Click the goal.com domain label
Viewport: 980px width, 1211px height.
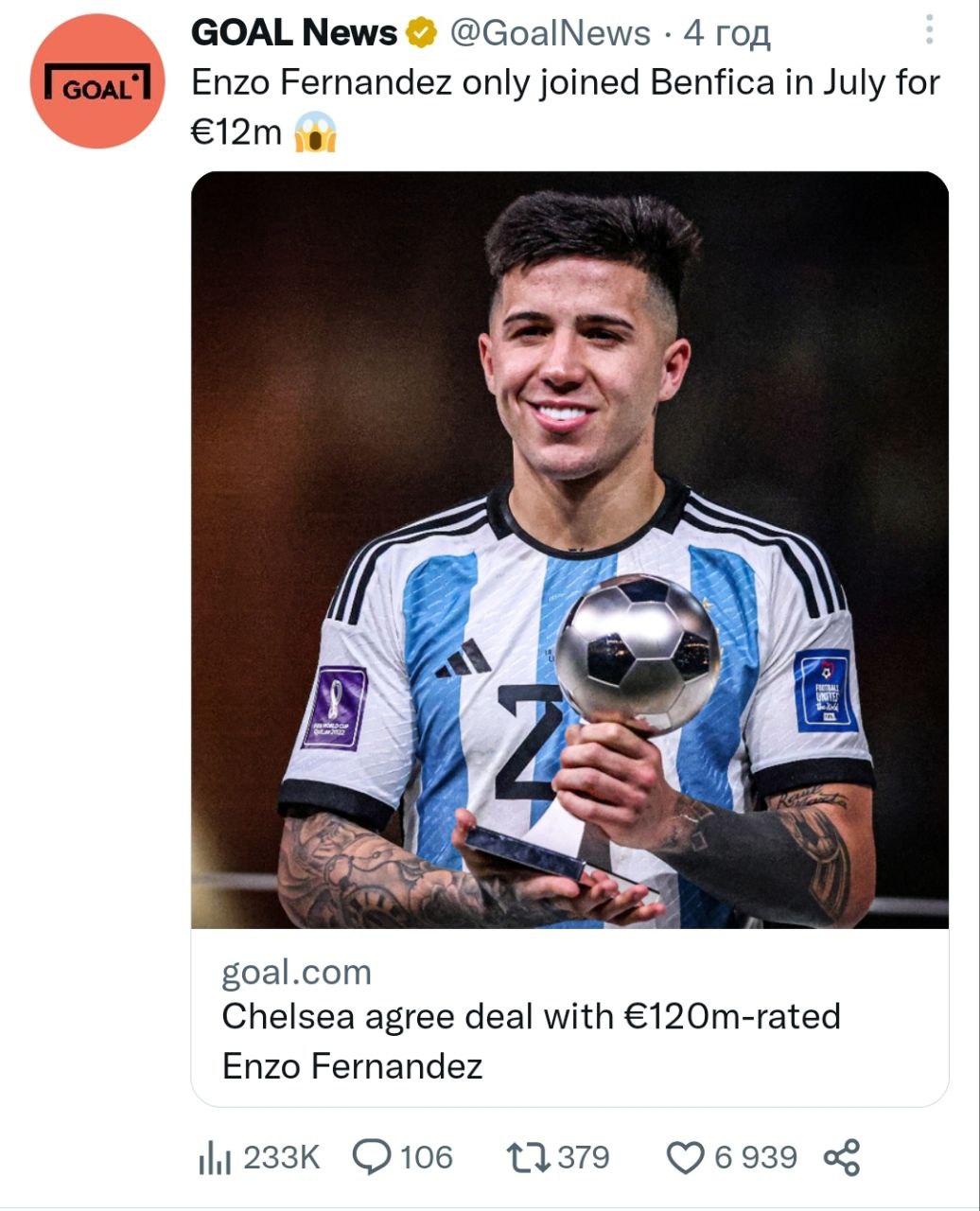(296, 972)
